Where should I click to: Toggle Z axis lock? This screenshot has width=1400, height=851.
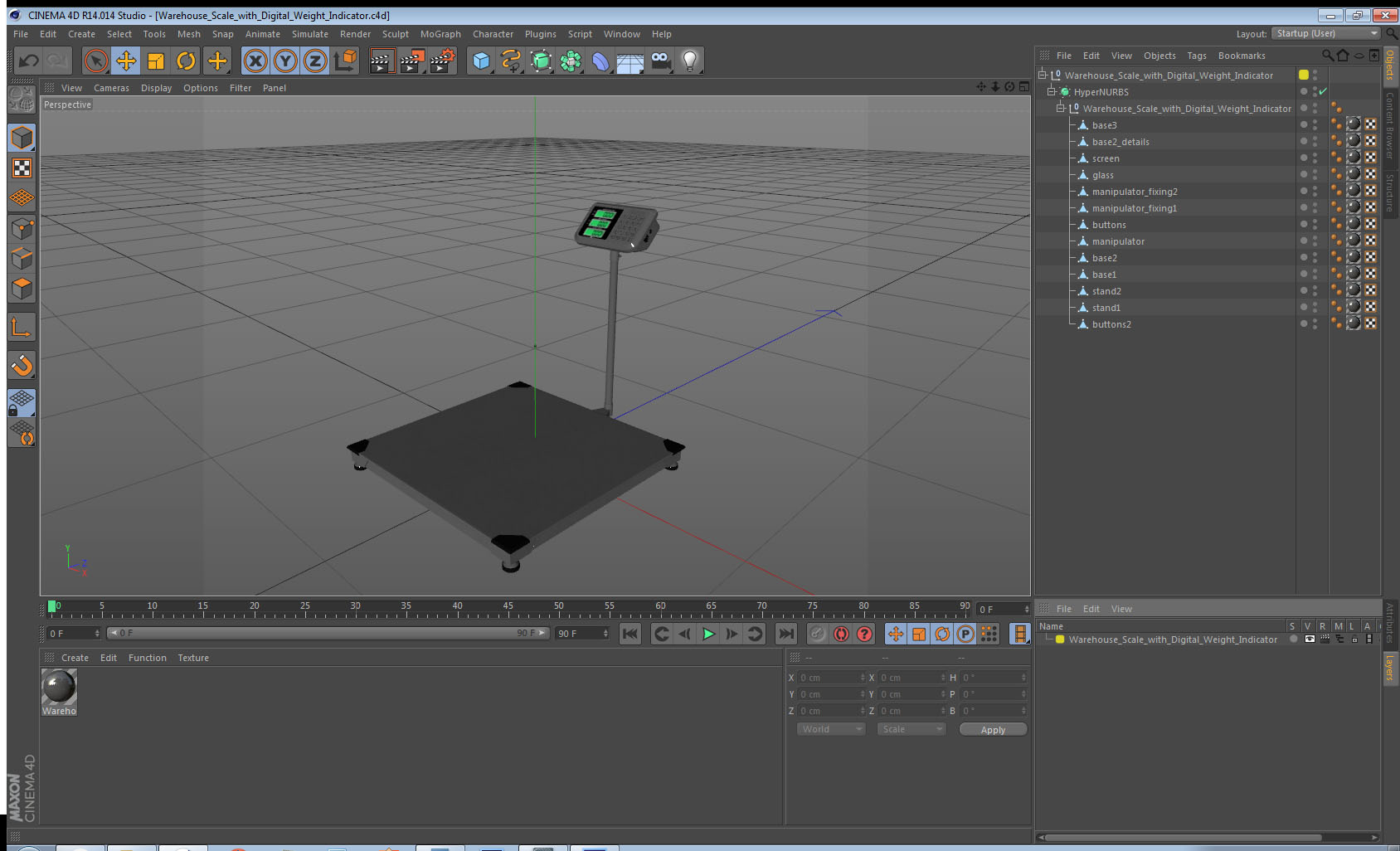tap(315, 61)
